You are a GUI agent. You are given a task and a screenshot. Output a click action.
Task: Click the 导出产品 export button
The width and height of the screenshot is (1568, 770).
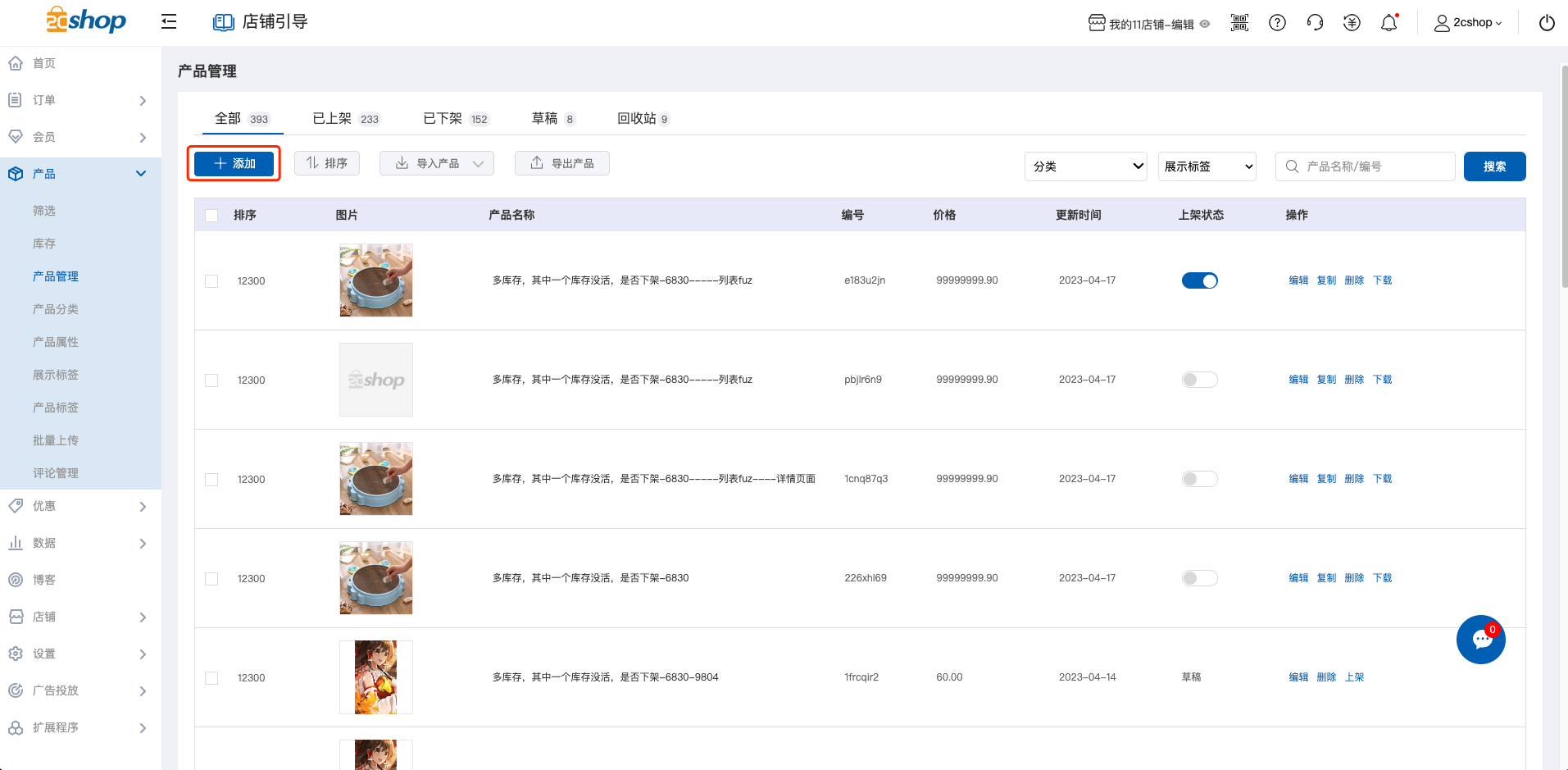[x=562, y=163]
